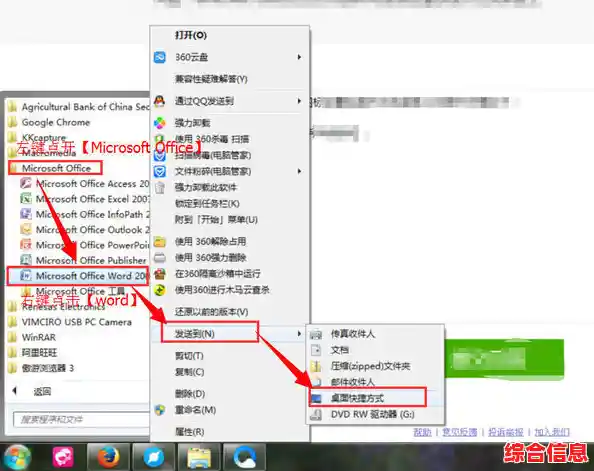Choose 剪切(T) in context menu
Image resolution: width=594 pixels, height=471 pixels.
(189, 356)
